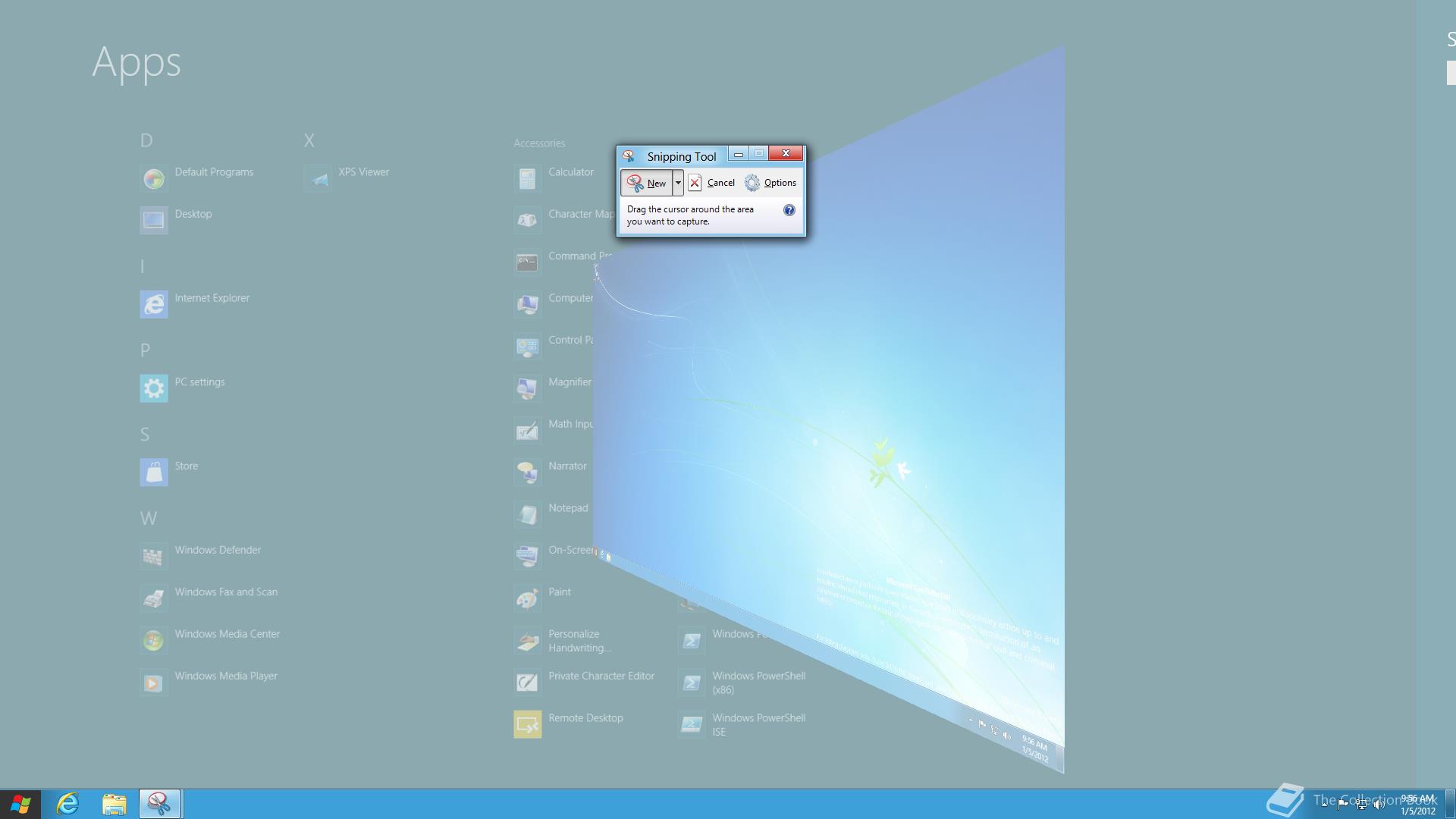Minimize the Snipping Tool window
Viewport: 1456px width, 819px height.
pyautogui.click(x=738, y=154)
